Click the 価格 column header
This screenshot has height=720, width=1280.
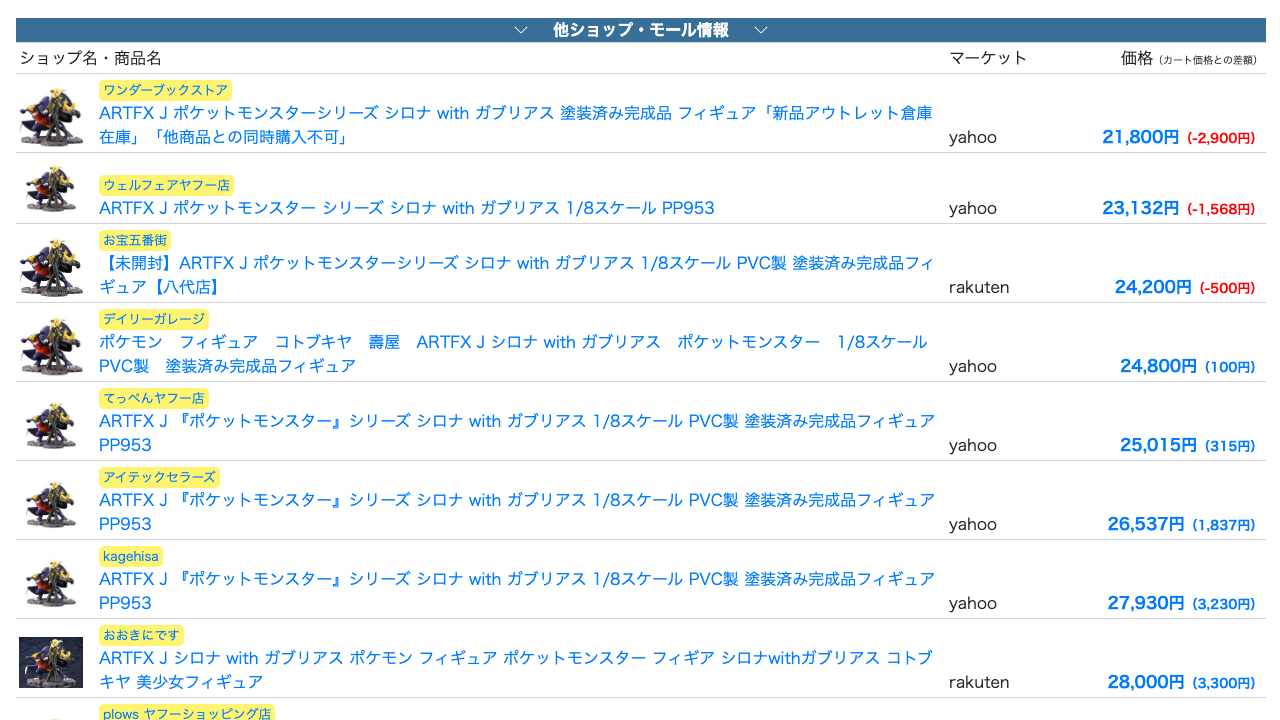1137,58
